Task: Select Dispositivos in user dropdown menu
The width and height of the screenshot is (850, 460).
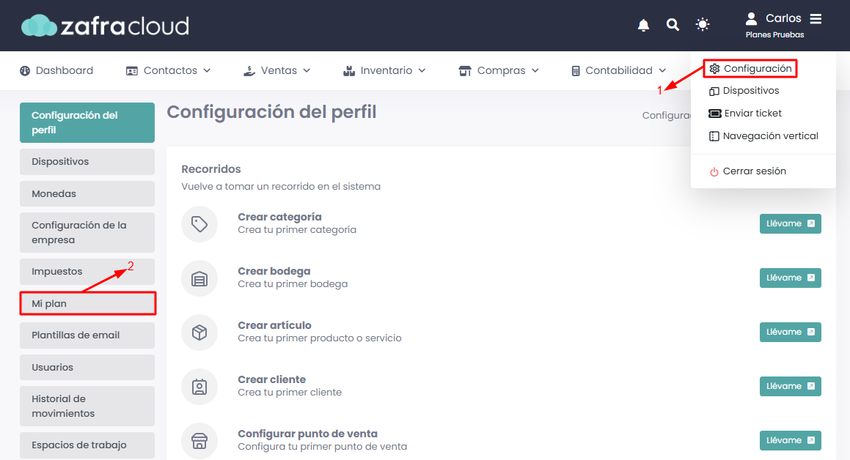Action: (x=744, y=91)
